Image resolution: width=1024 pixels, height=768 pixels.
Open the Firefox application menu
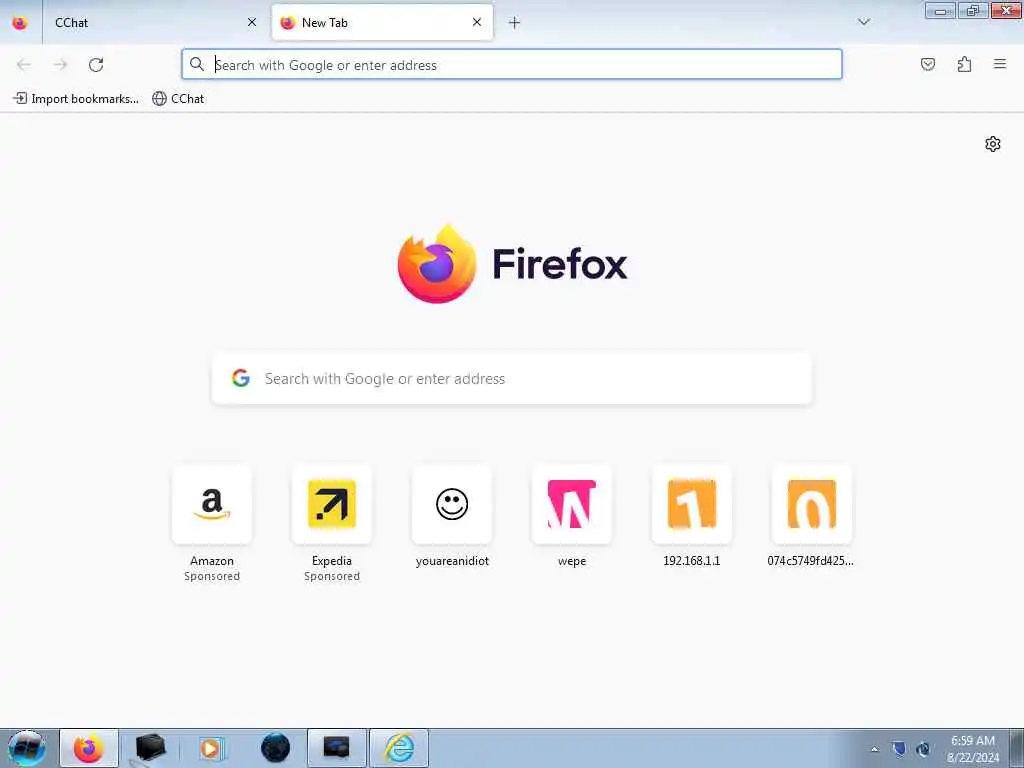tap(1000, 64)
